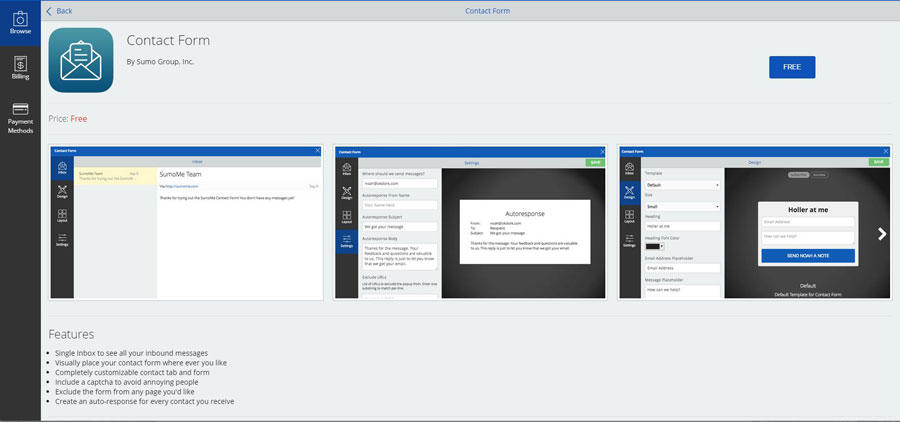900x422 pixels.
Task: Go to Payment Methods in the sidebar
Action: coord(20,117)
